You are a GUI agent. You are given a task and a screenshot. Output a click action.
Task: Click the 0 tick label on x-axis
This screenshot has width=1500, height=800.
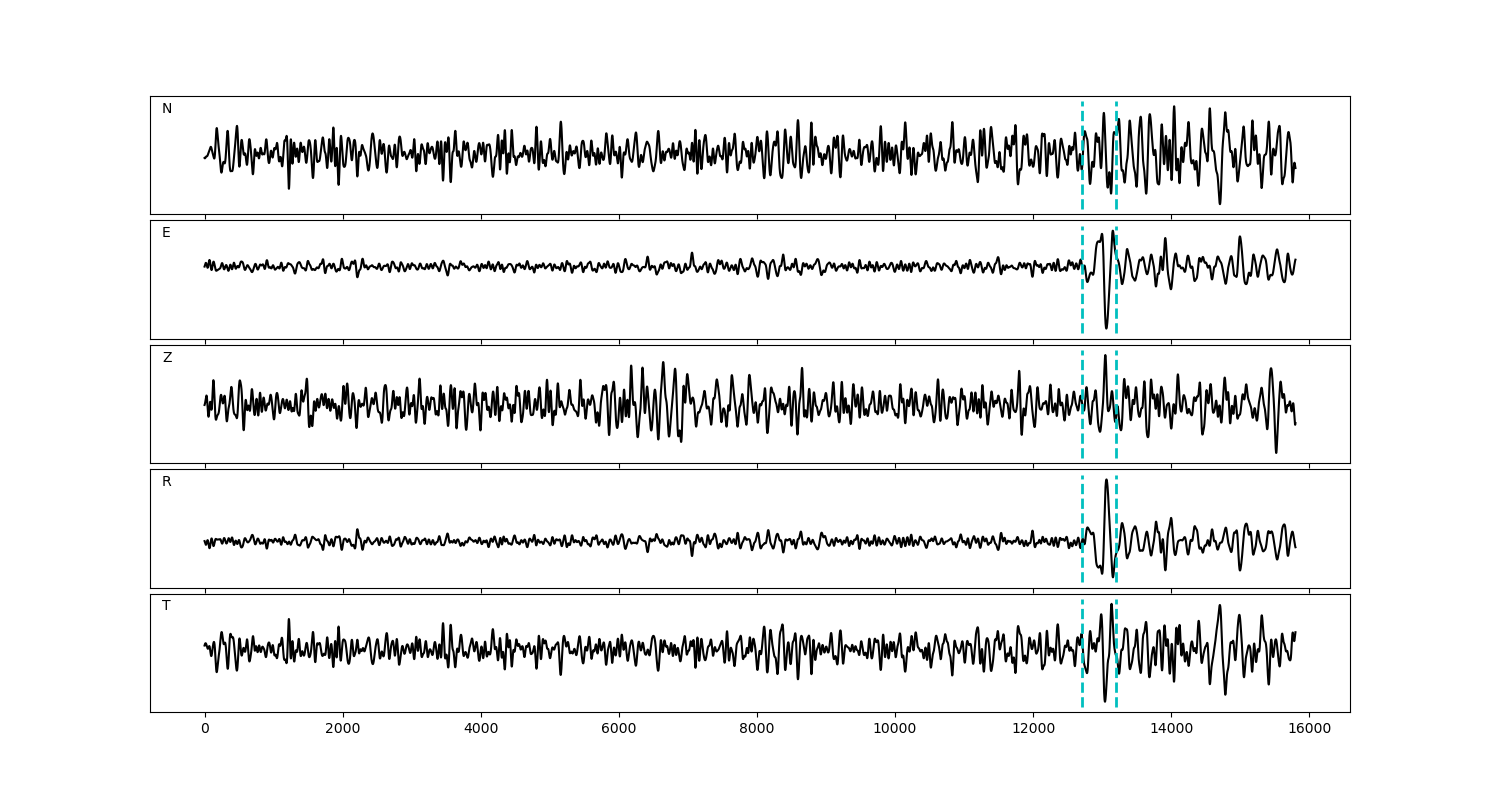pyautogui.click(x=205, y=730)
